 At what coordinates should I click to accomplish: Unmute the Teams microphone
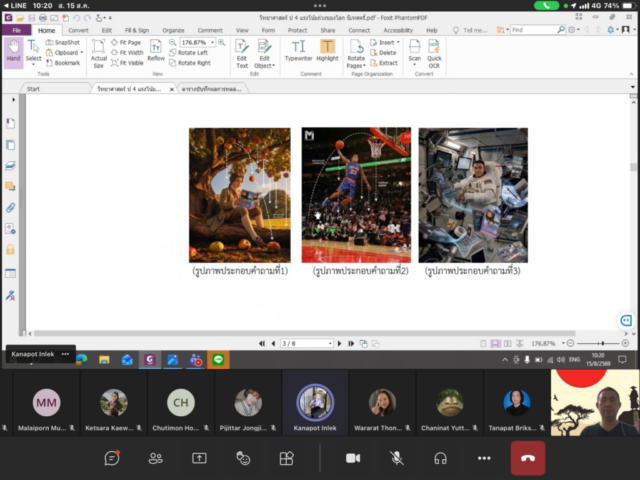(396, 458)
